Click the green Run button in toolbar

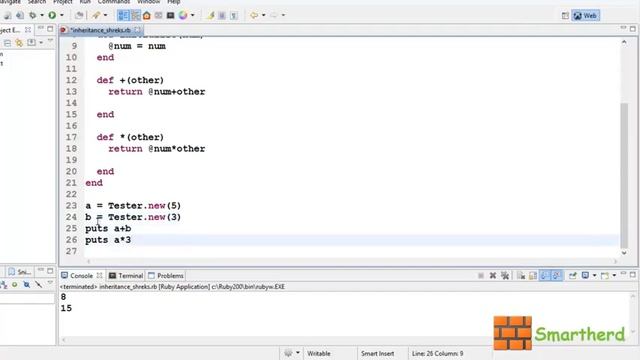coord(52,16)
